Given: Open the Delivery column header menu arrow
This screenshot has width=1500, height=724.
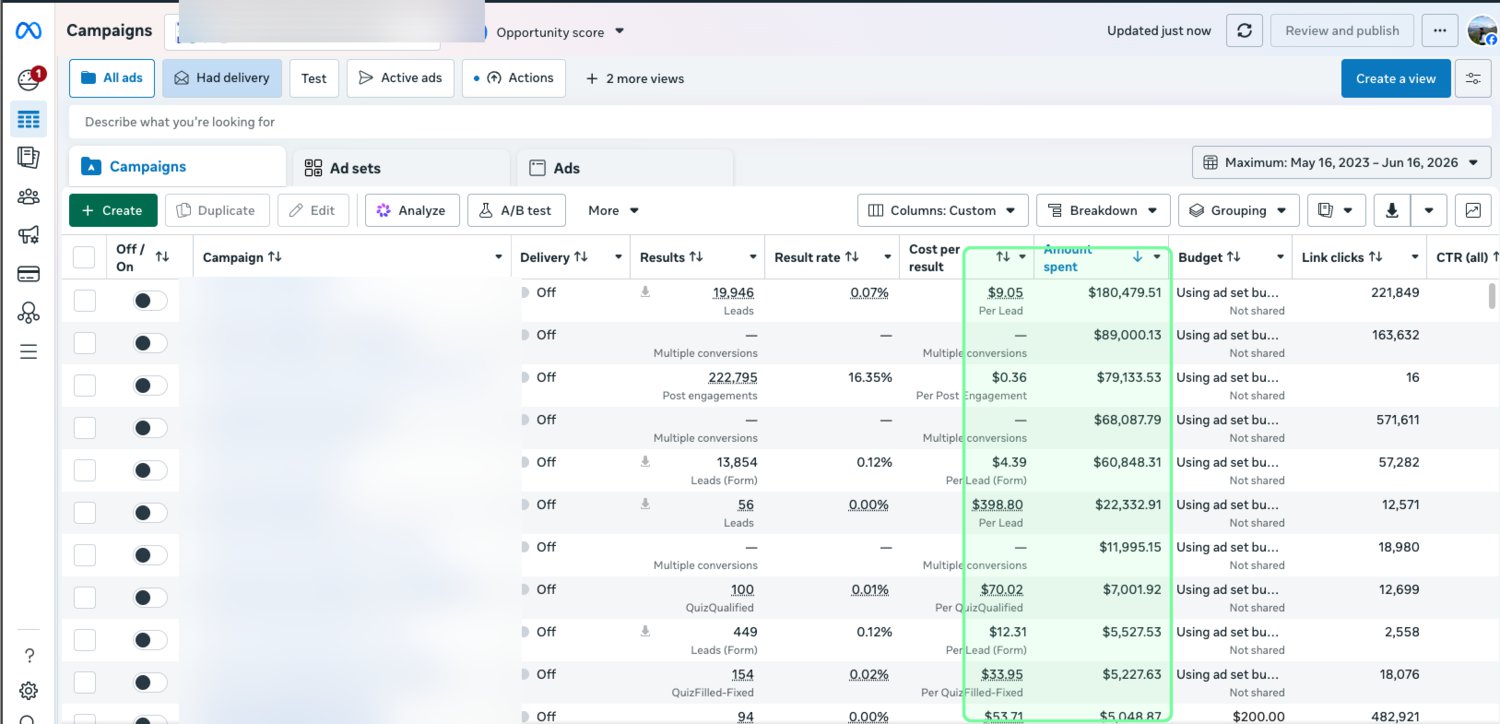Looking at the screenshot, I should click(619, 257).
